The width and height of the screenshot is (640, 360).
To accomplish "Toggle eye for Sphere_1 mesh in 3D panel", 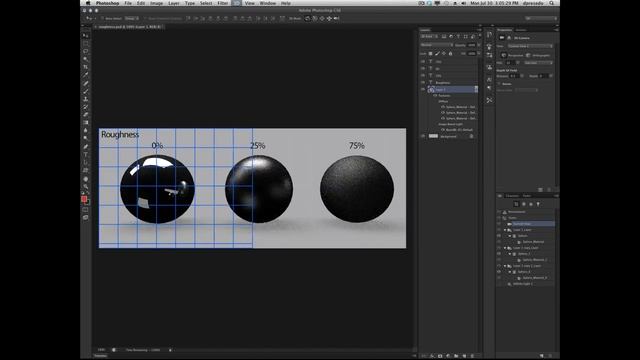I will [499, 253].
